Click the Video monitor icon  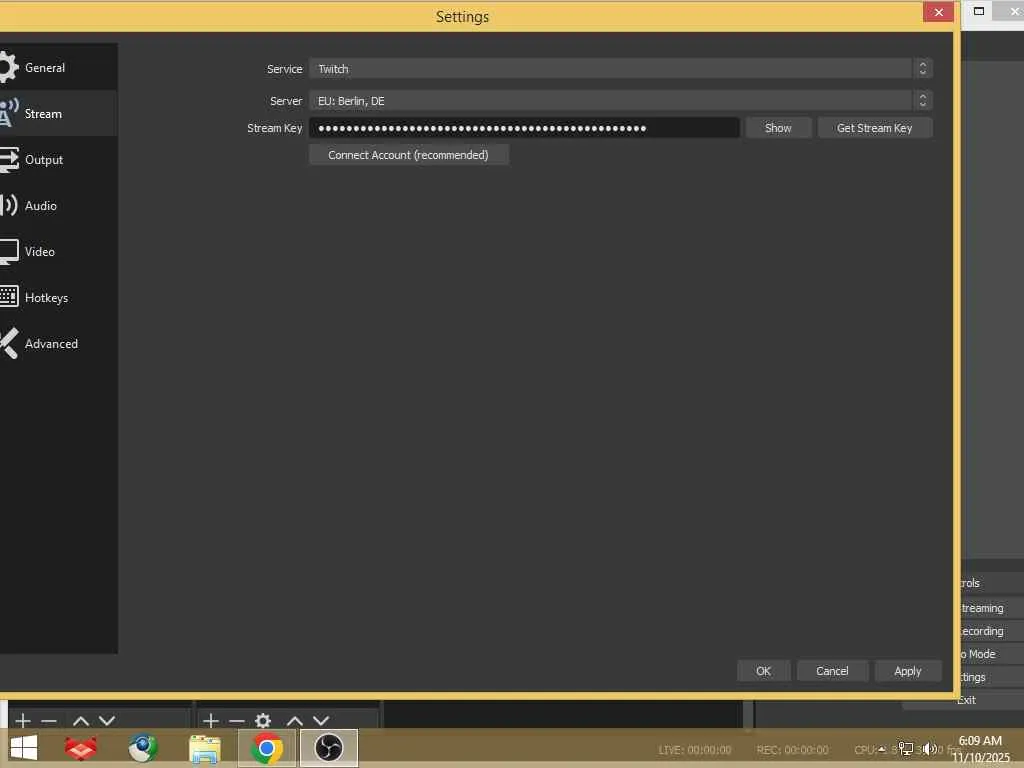click(8, 251)
